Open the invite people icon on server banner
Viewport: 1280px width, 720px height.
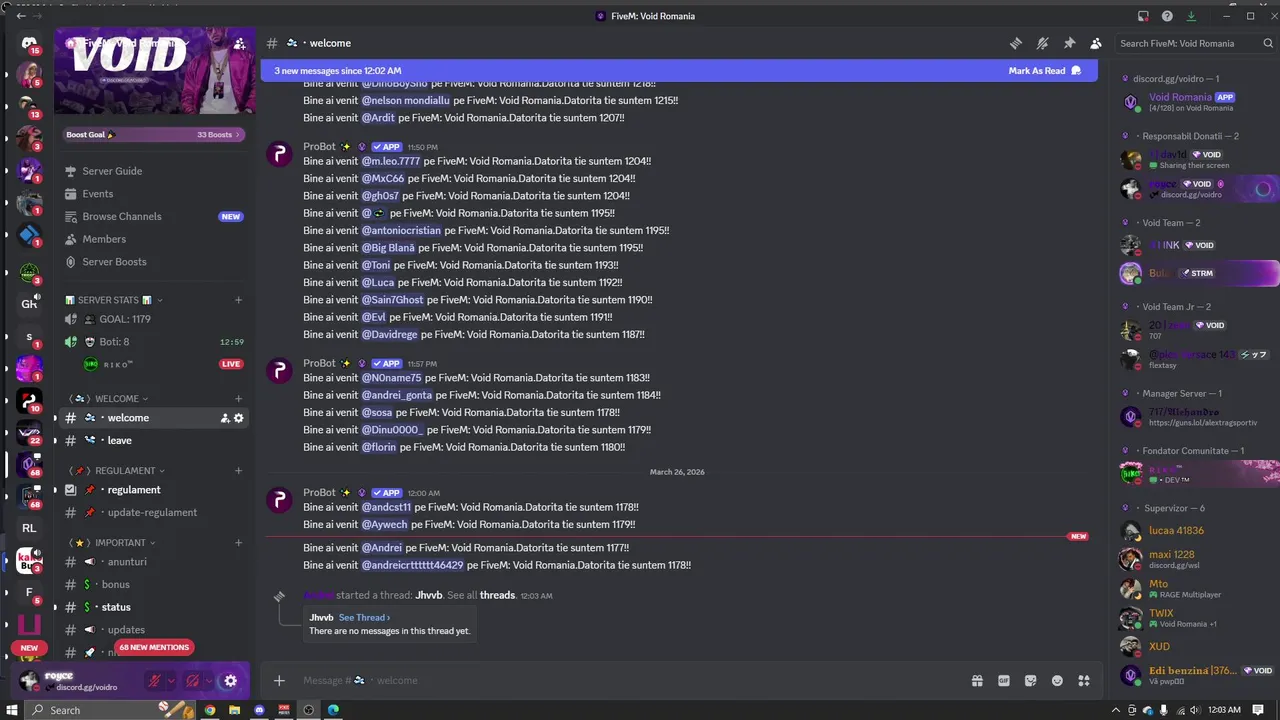240,43
